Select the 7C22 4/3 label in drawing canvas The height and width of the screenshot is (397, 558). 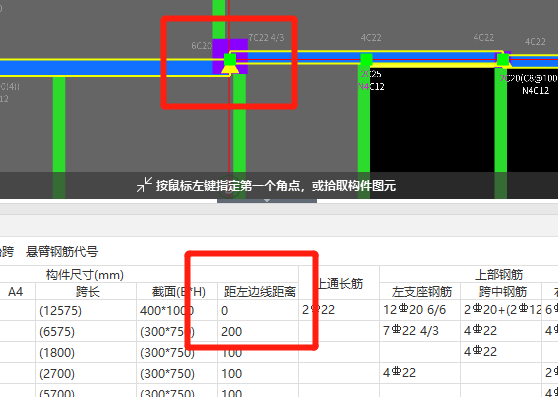pyautogui.click(x=266, y=38)
